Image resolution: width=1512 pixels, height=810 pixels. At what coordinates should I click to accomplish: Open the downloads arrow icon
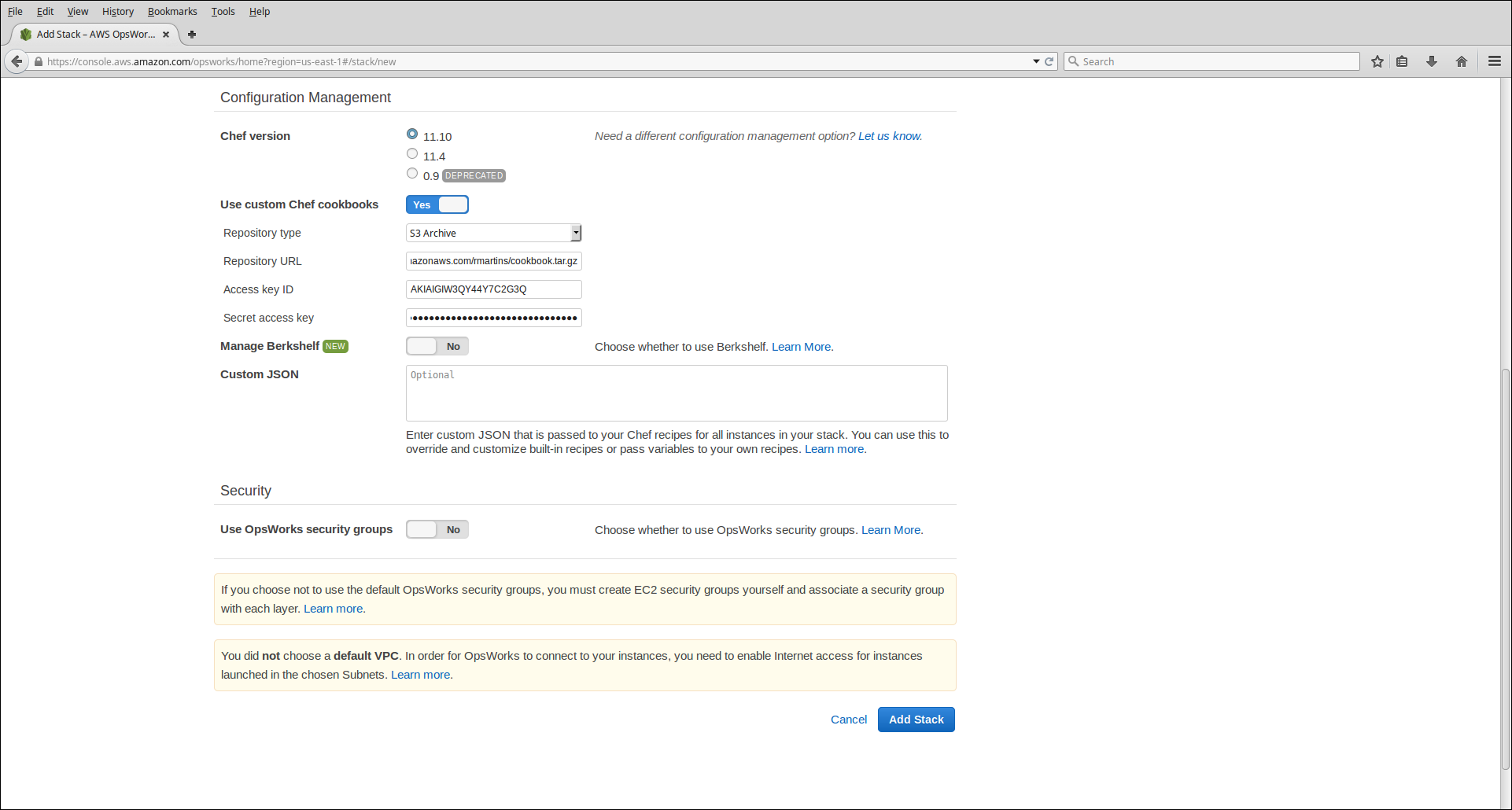coord(1432,61)
